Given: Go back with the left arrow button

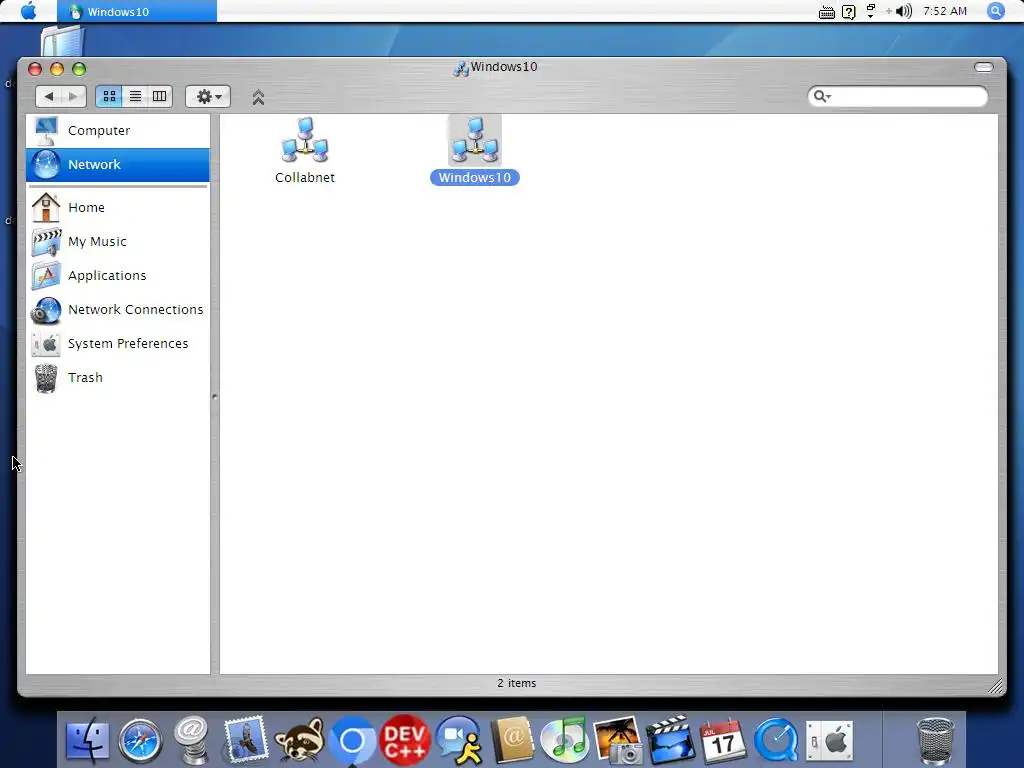Looking at the screenshot, I should click(48, 97).
